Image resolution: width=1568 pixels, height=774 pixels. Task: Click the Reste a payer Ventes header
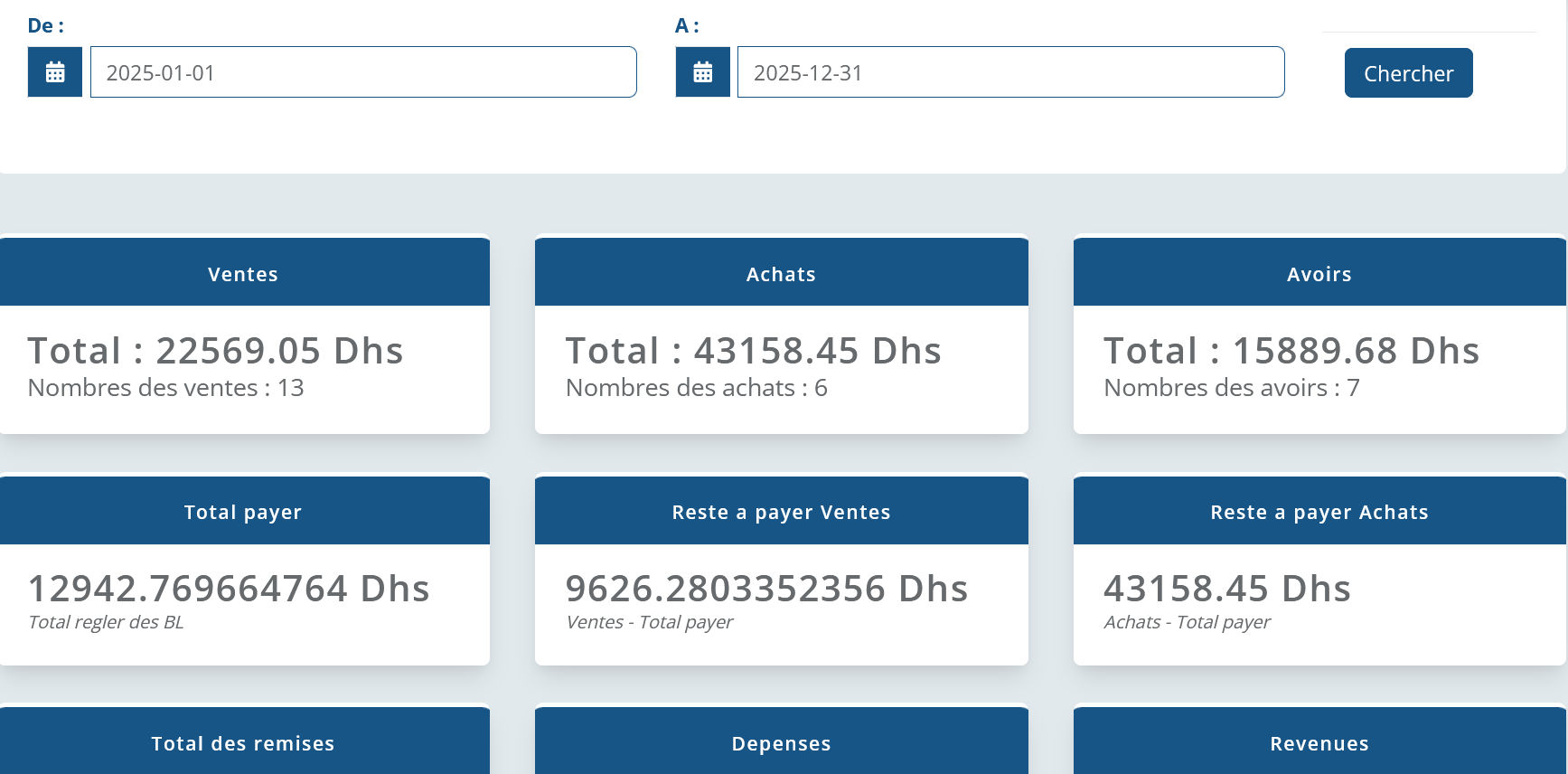781,512
